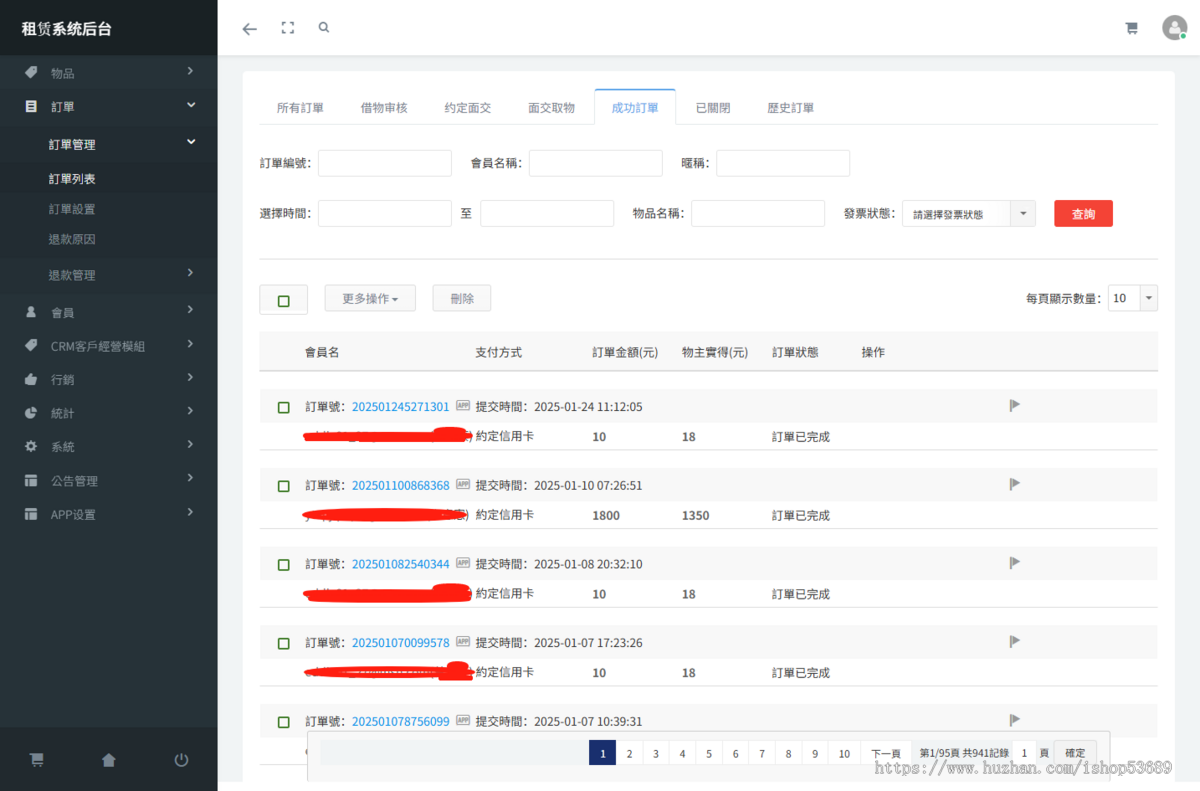Click APP badge beside order 202501070099578
The width and height of the screenshot is (1200, 791).
pos(463,642)
